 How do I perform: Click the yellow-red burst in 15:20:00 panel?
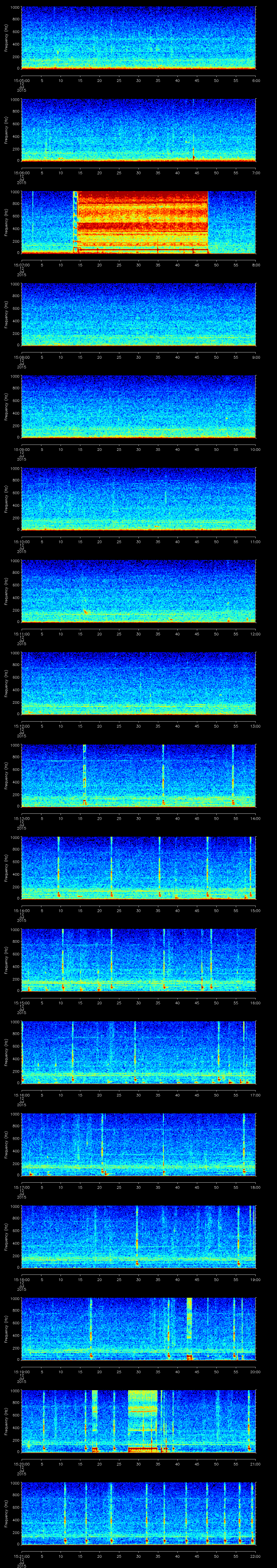(x=143, y=1421)
